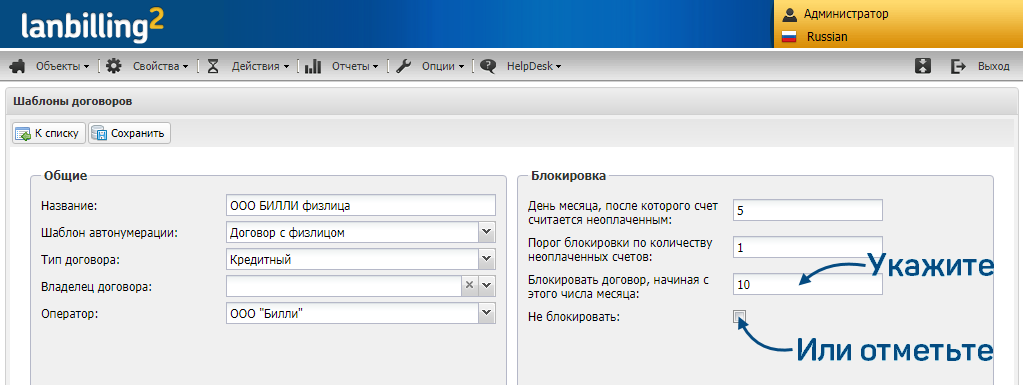Screen dimensions: 1023x385
Task: Click the Название input field
Action: pos(361,205)
